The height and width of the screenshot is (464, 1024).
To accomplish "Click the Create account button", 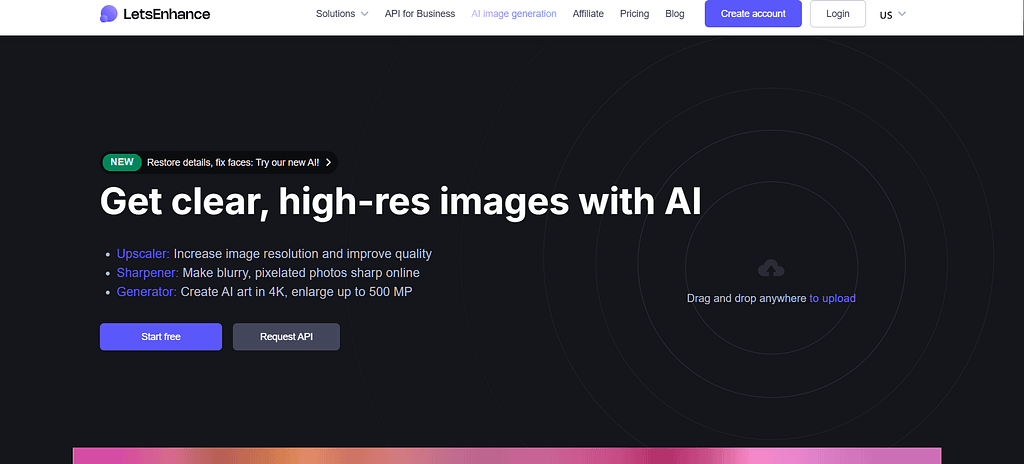I will 753,14.
